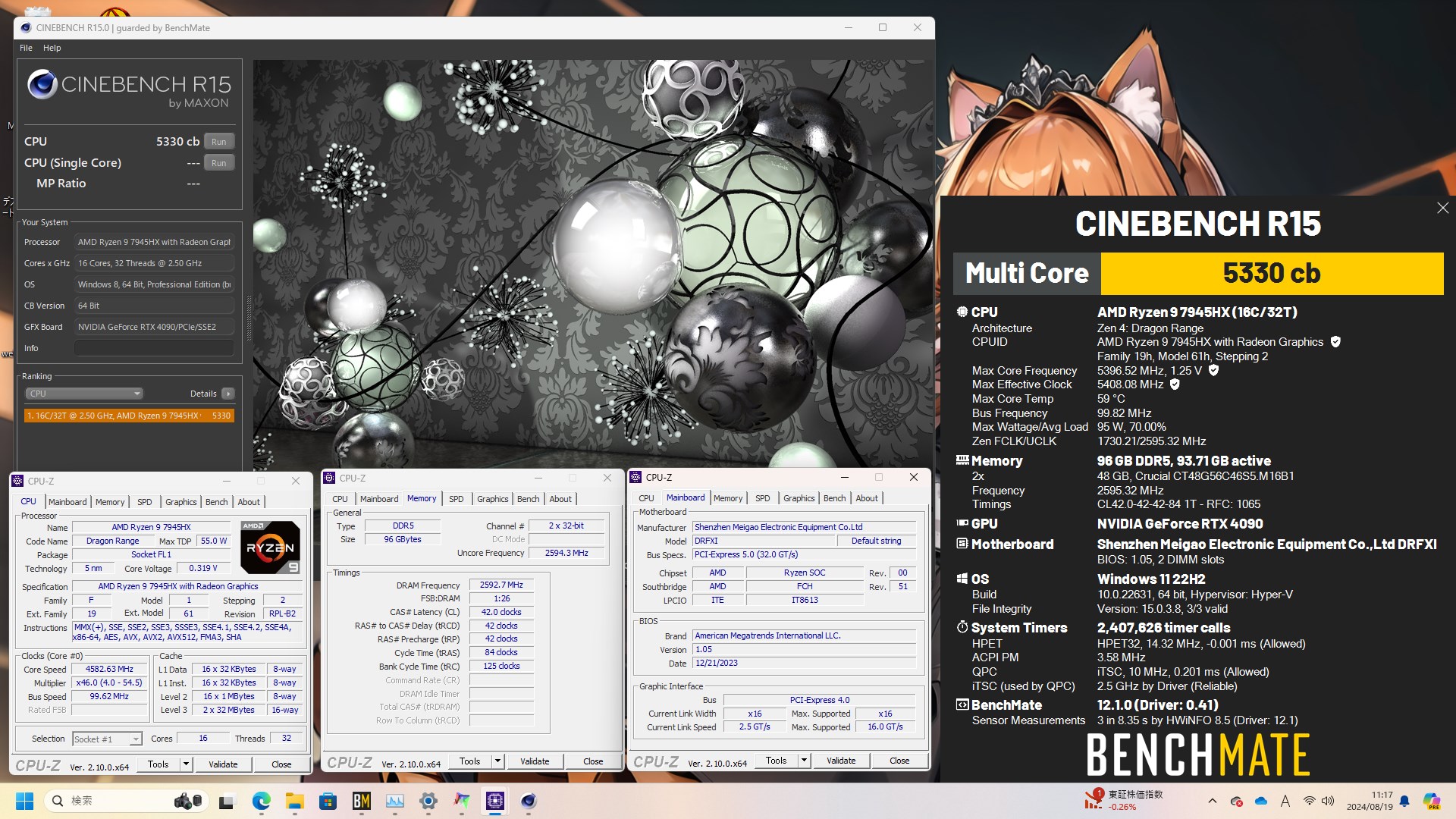Launch Microsoft Edge from the taskbar

point(261,801)
